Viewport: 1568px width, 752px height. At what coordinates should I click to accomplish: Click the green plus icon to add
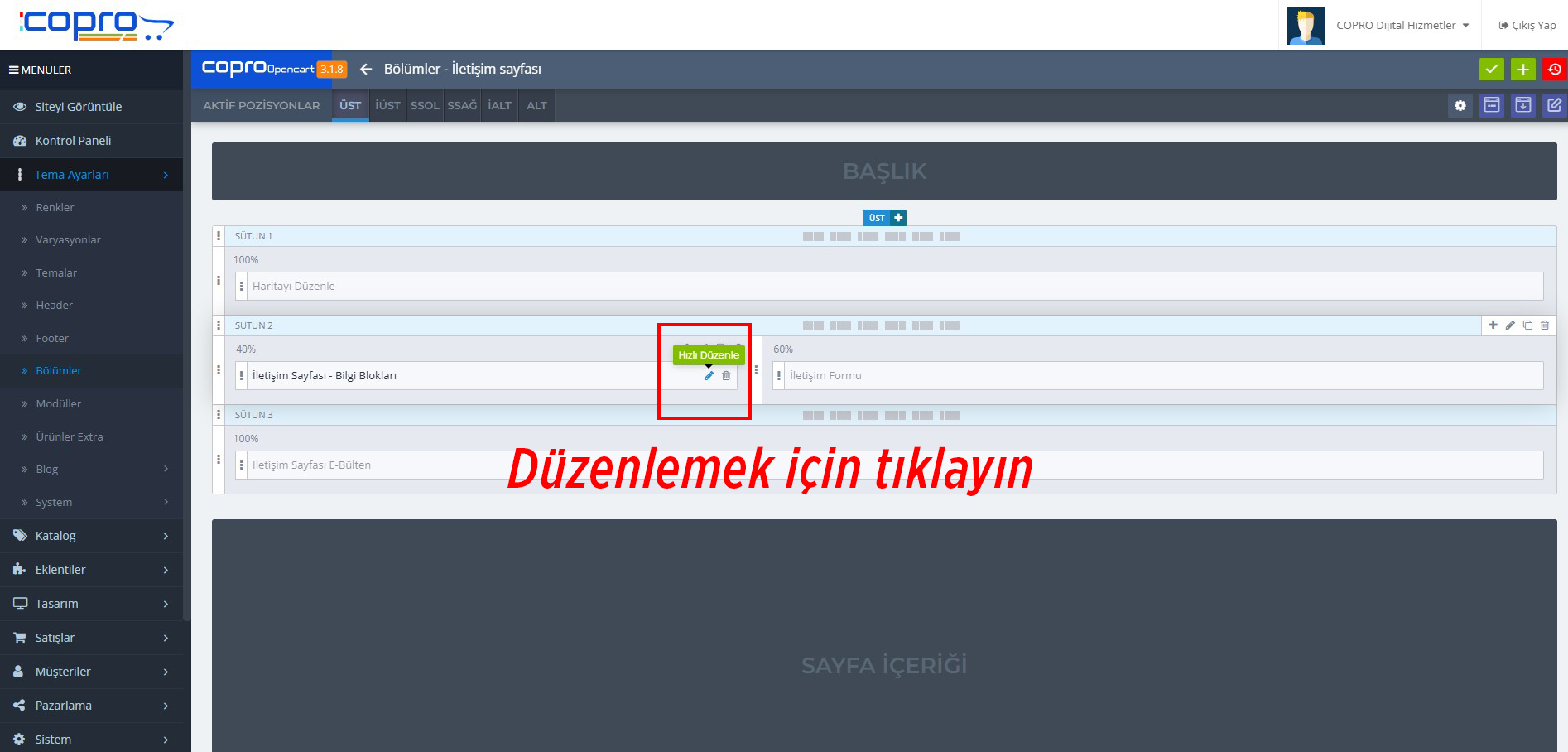(1522, 70)
